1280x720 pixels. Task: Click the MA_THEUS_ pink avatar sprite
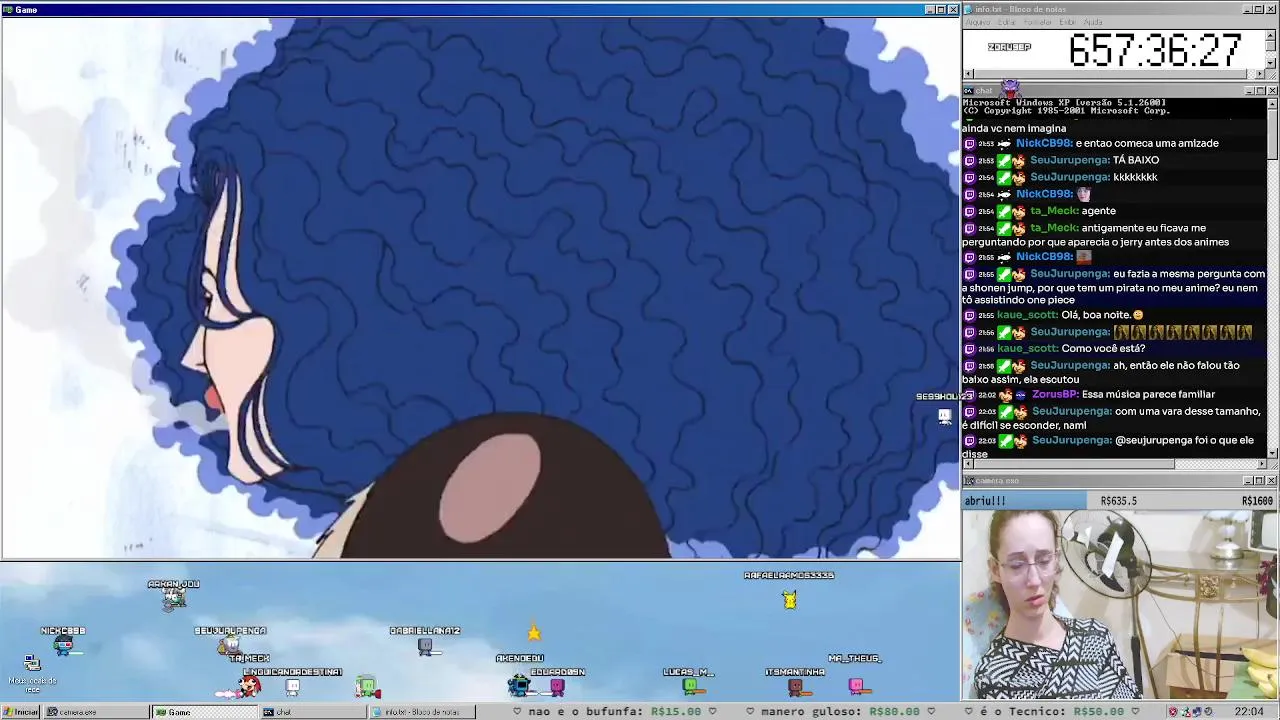tap(856, 686)
